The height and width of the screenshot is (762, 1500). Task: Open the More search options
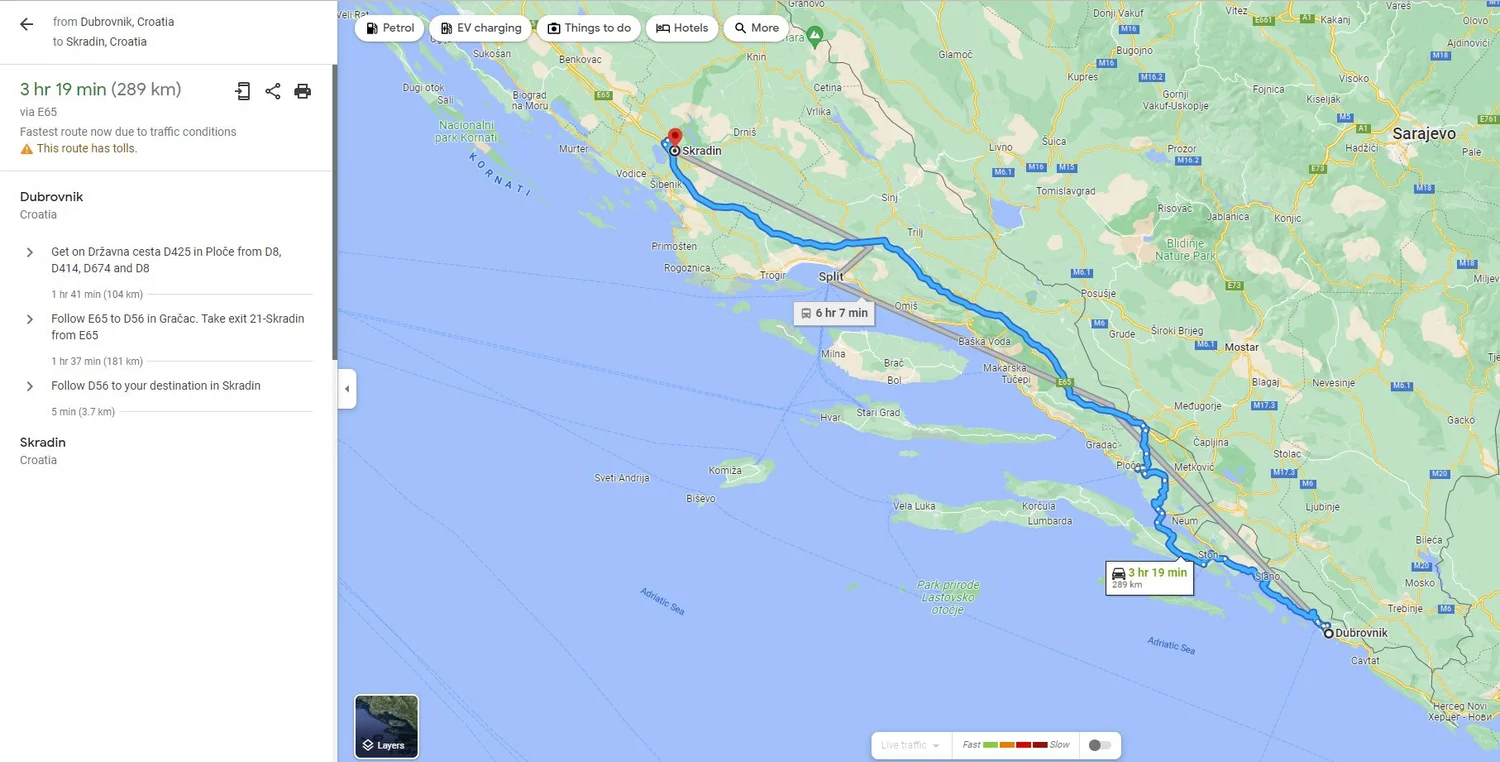pos(756,28)
